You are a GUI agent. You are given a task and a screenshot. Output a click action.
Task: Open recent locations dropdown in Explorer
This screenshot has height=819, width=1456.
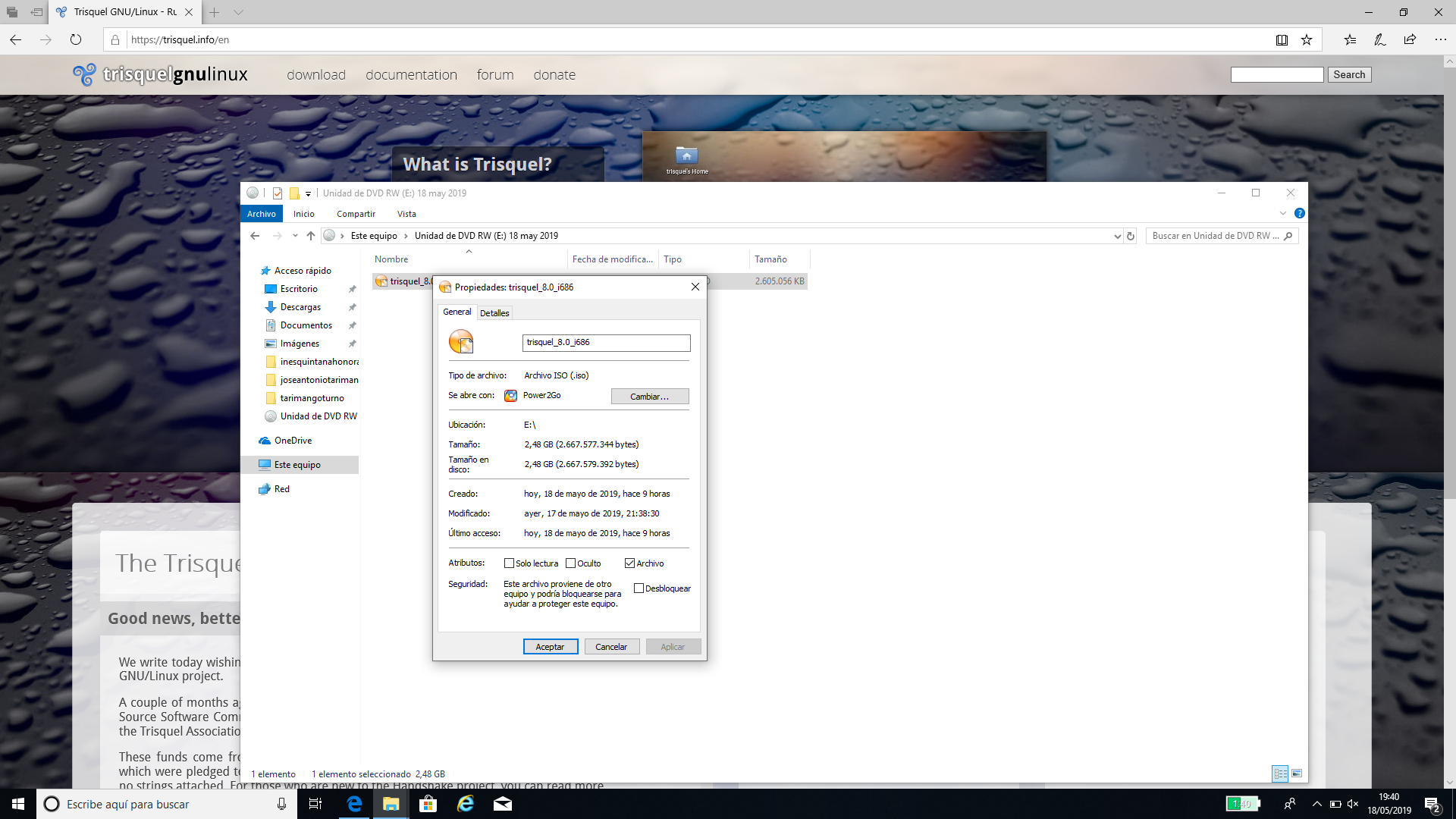tap(295, 236)
